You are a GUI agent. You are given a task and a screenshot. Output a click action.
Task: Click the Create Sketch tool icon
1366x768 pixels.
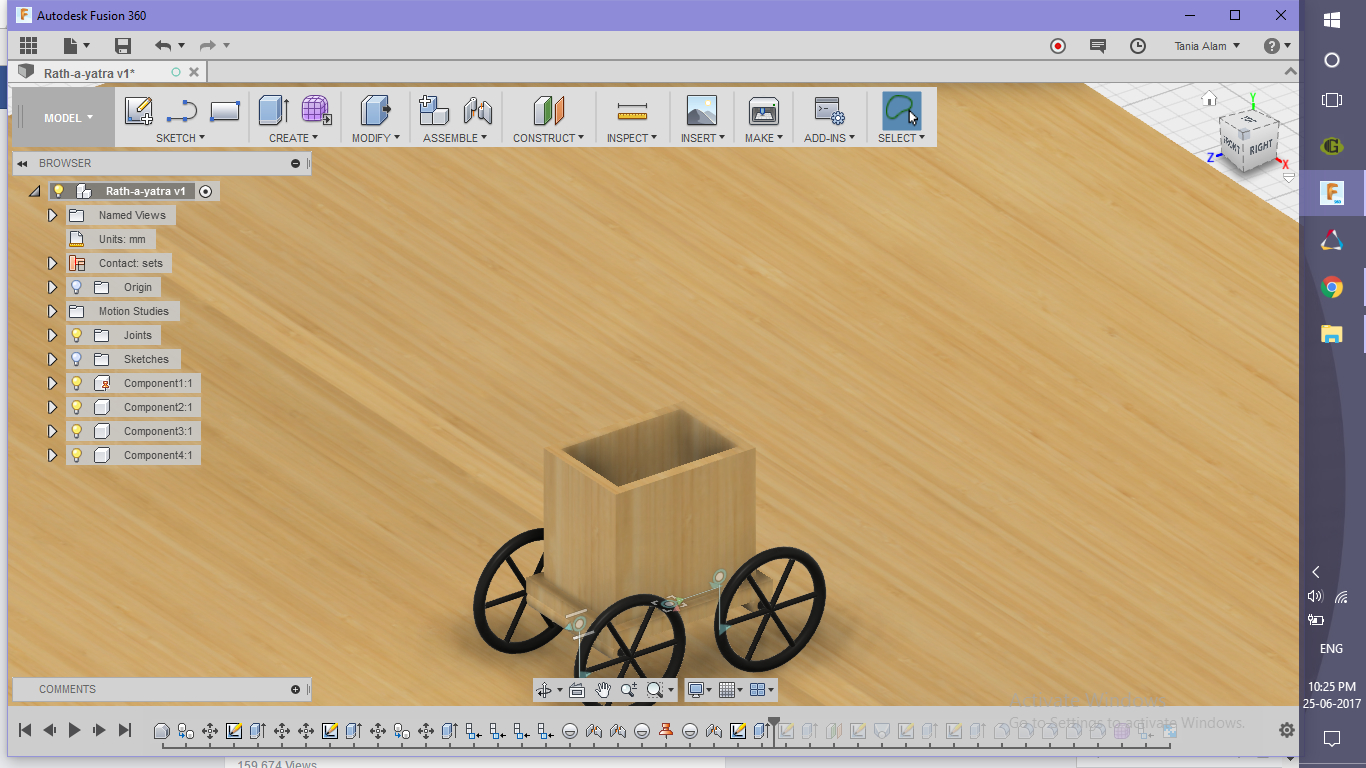click(x=139, y=110)
